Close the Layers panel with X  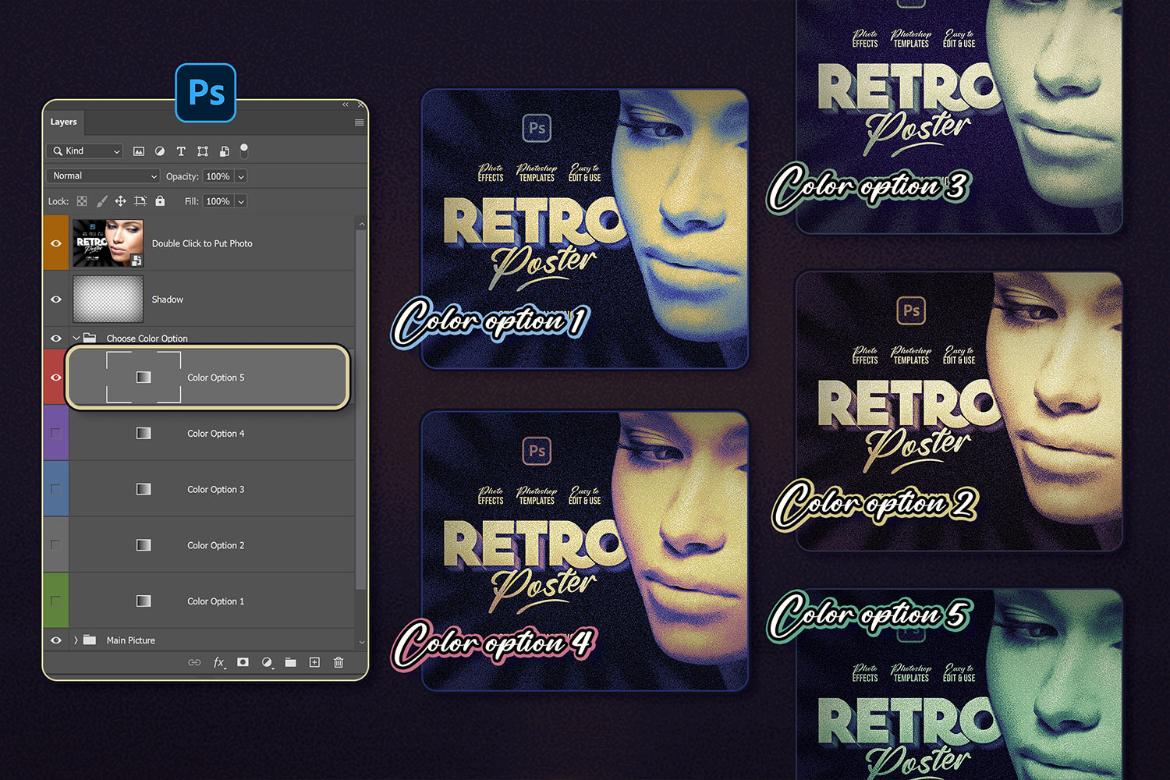pyautogui.click(x=360, y=105)
